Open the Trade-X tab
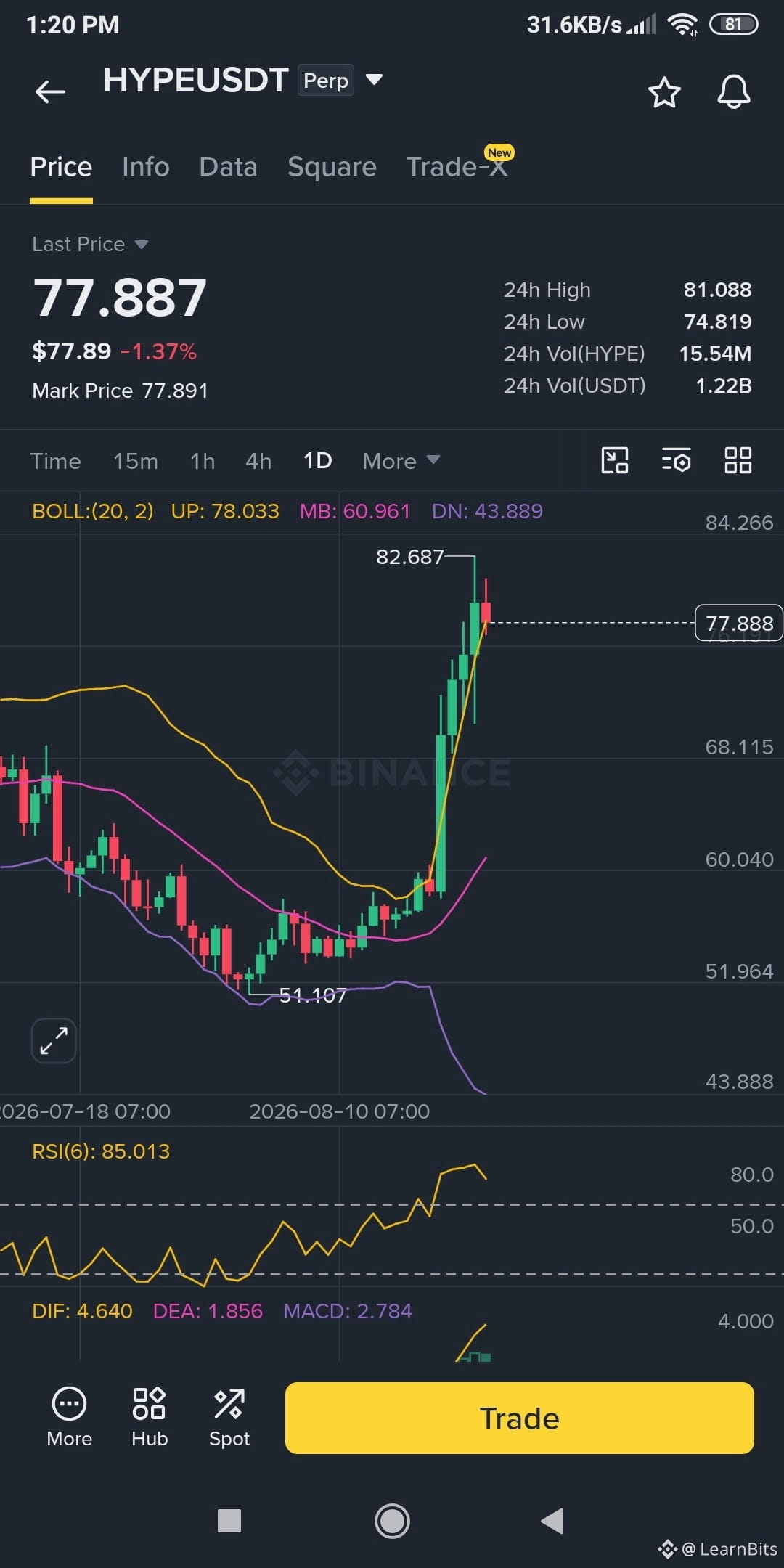Viewport: 784px width, 1568px height. click(457, 166)
